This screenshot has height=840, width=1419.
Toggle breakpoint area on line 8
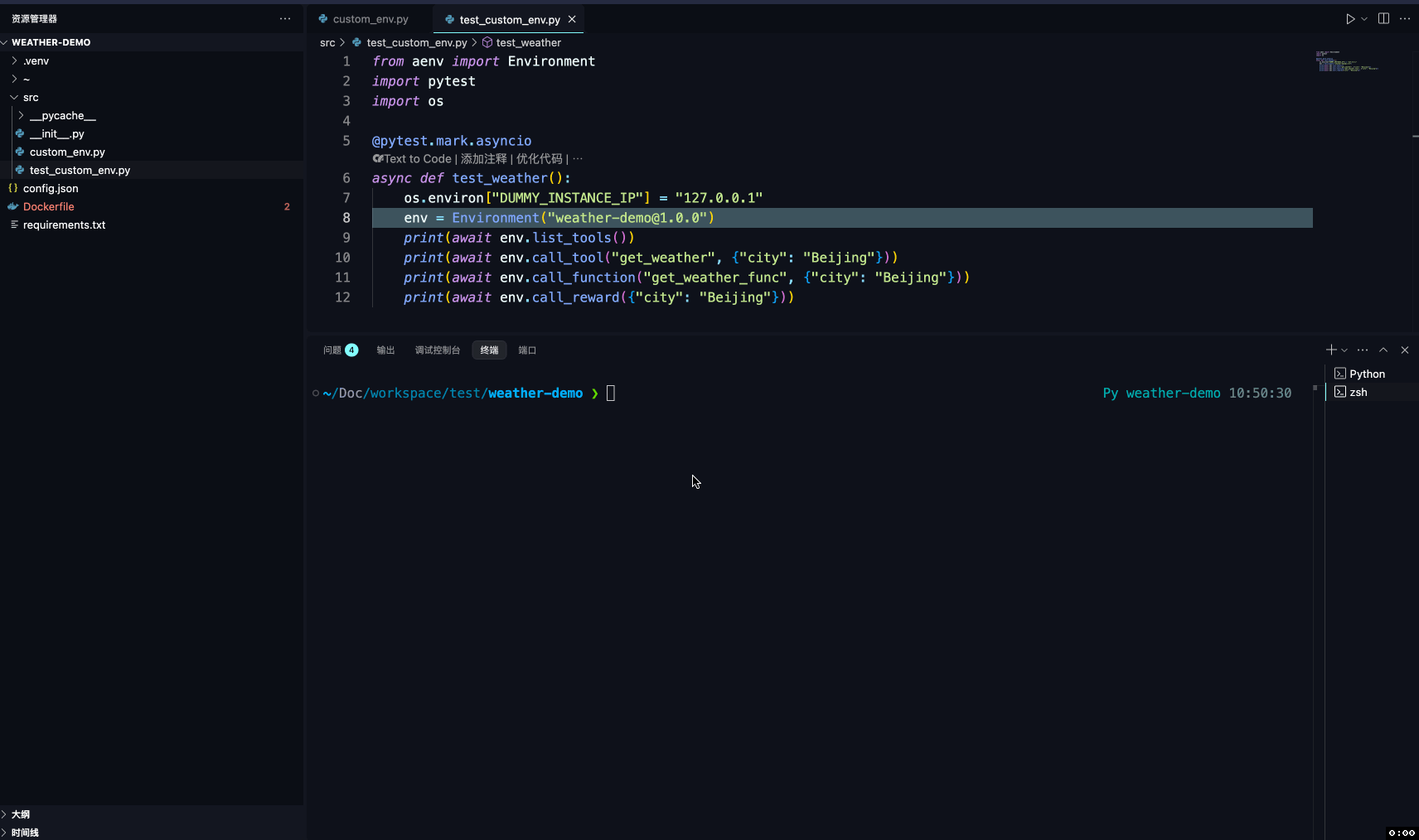[327, 218]
